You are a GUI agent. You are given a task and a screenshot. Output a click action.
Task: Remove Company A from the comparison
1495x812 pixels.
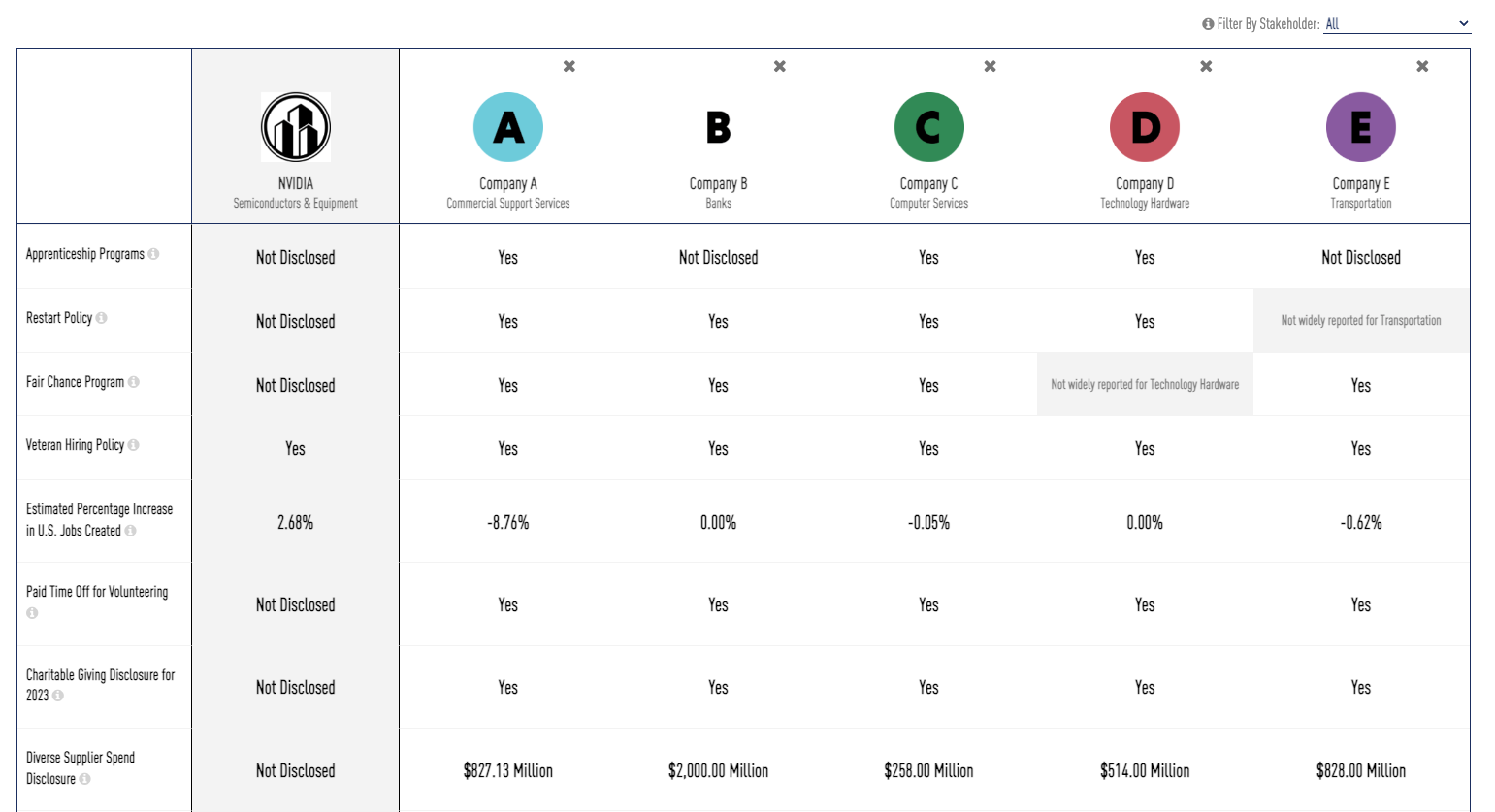569,66
